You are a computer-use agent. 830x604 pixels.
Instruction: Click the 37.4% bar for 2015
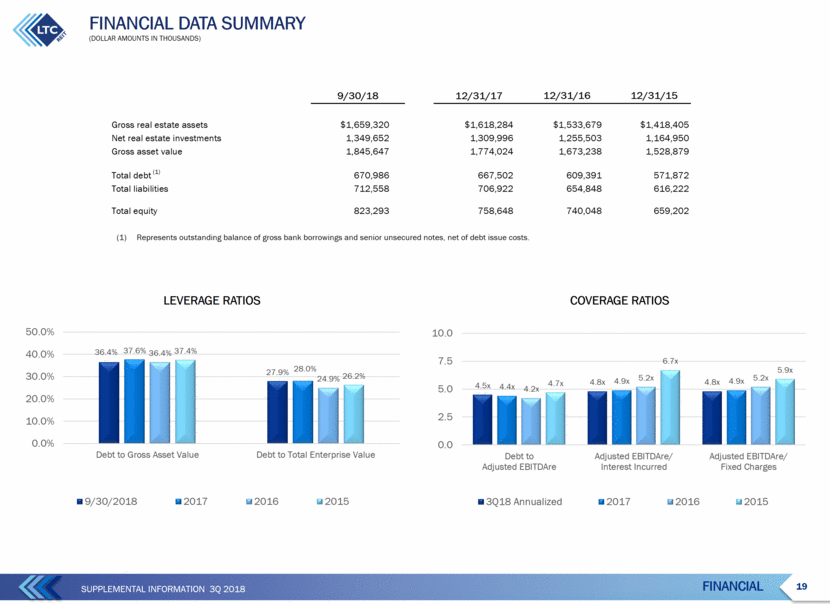tap(185, 402)
